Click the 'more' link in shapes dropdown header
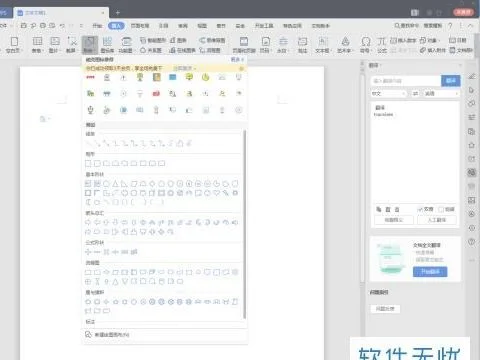This screenshot has width=480, height=360. [x=237, y=59]
